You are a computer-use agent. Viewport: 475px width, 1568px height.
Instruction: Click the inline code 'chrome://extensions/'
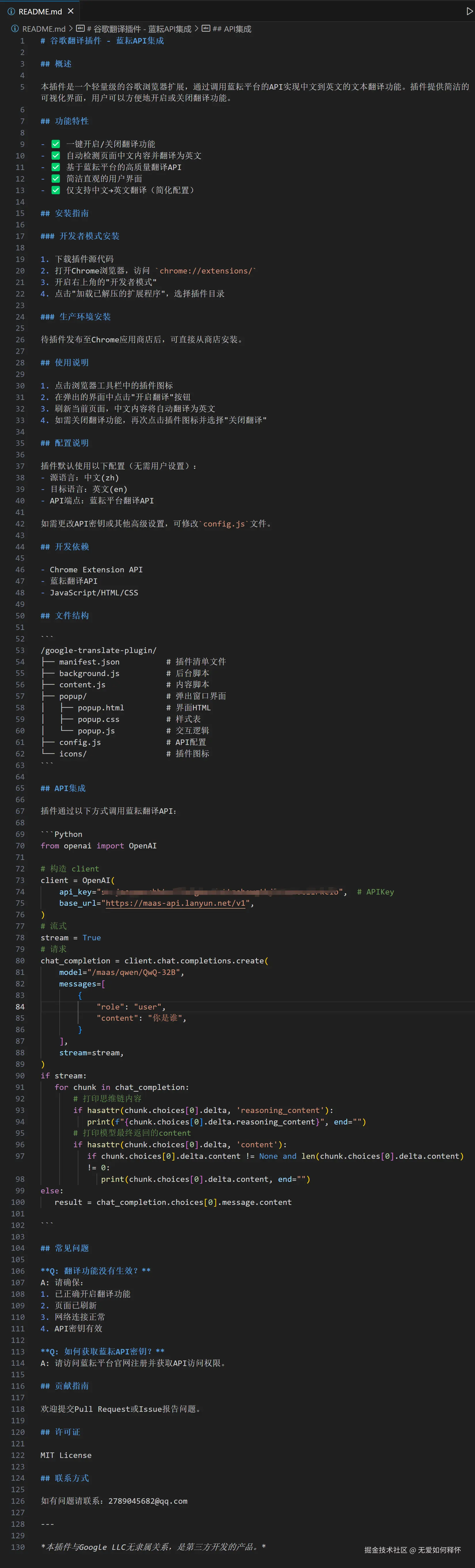206,271
